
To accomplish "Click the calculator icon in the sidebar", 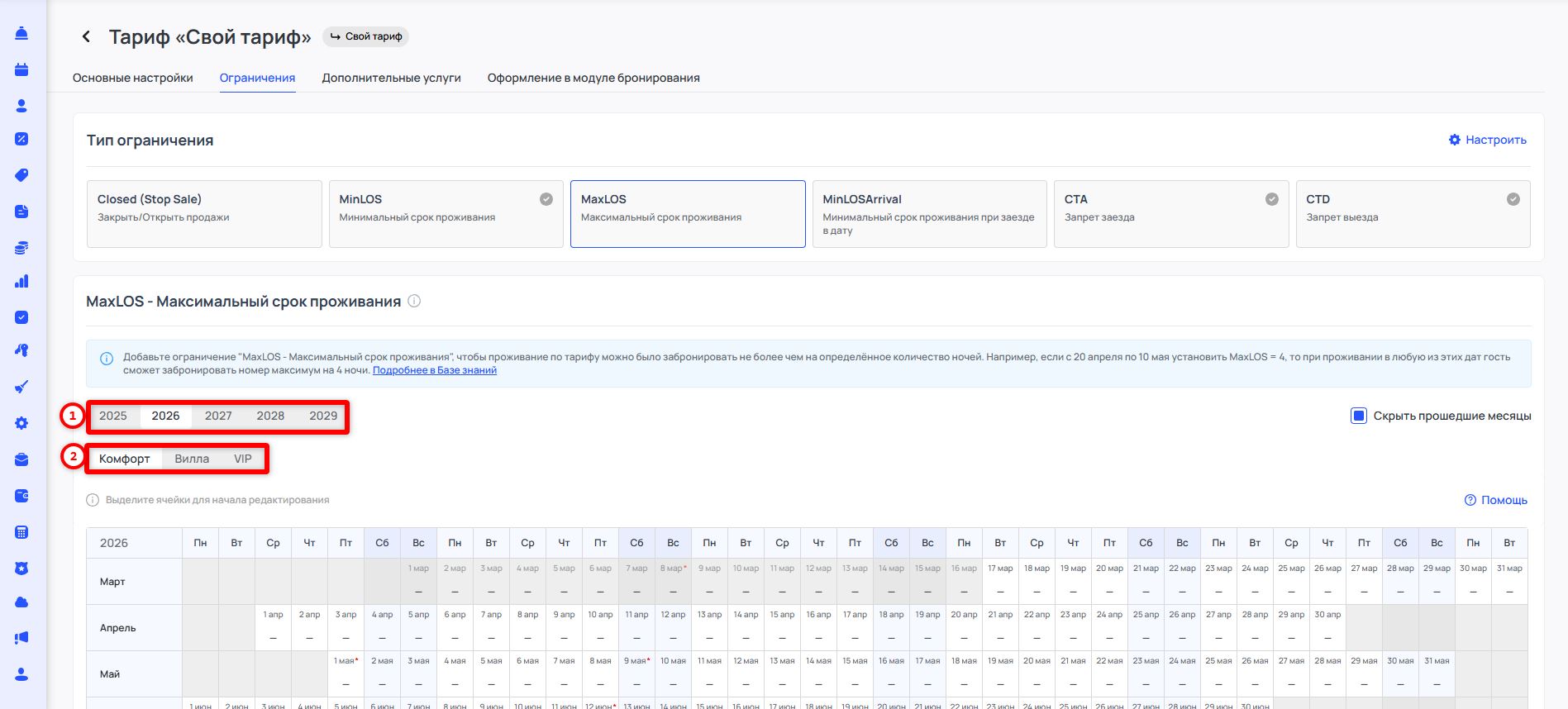I will click(21, 532).
